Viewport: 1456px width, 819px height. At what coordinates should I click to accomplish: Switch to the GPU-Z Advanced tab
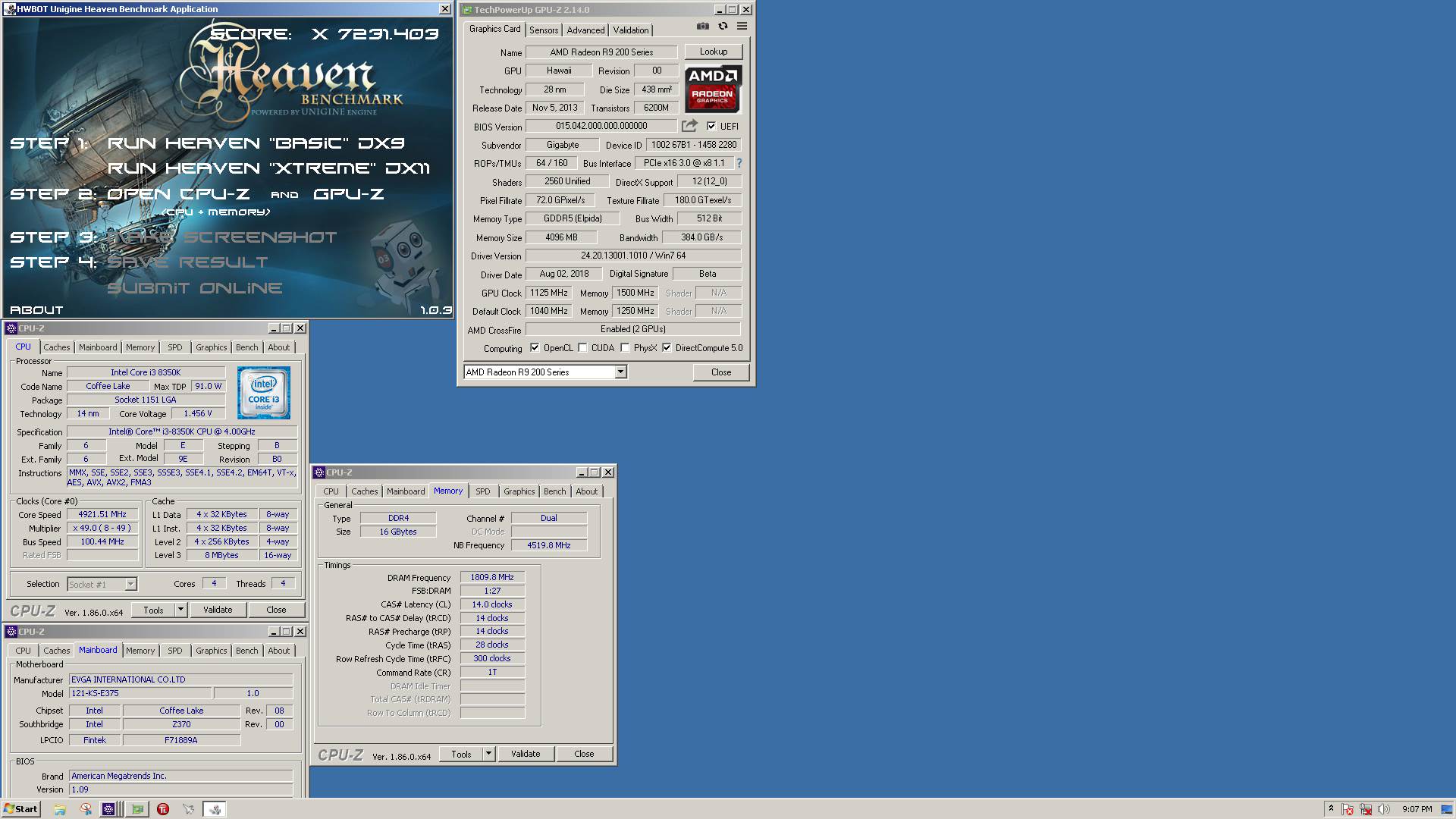585,30
